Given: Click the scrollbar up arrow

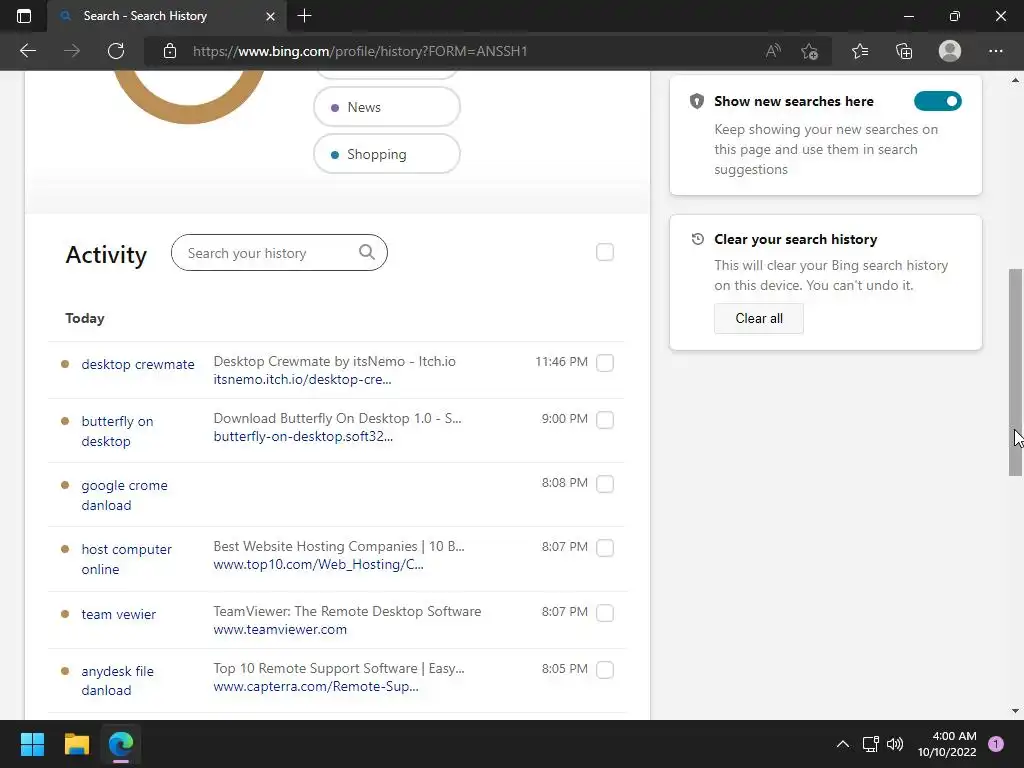Looking at the screenshot, I should point(1015,80).
